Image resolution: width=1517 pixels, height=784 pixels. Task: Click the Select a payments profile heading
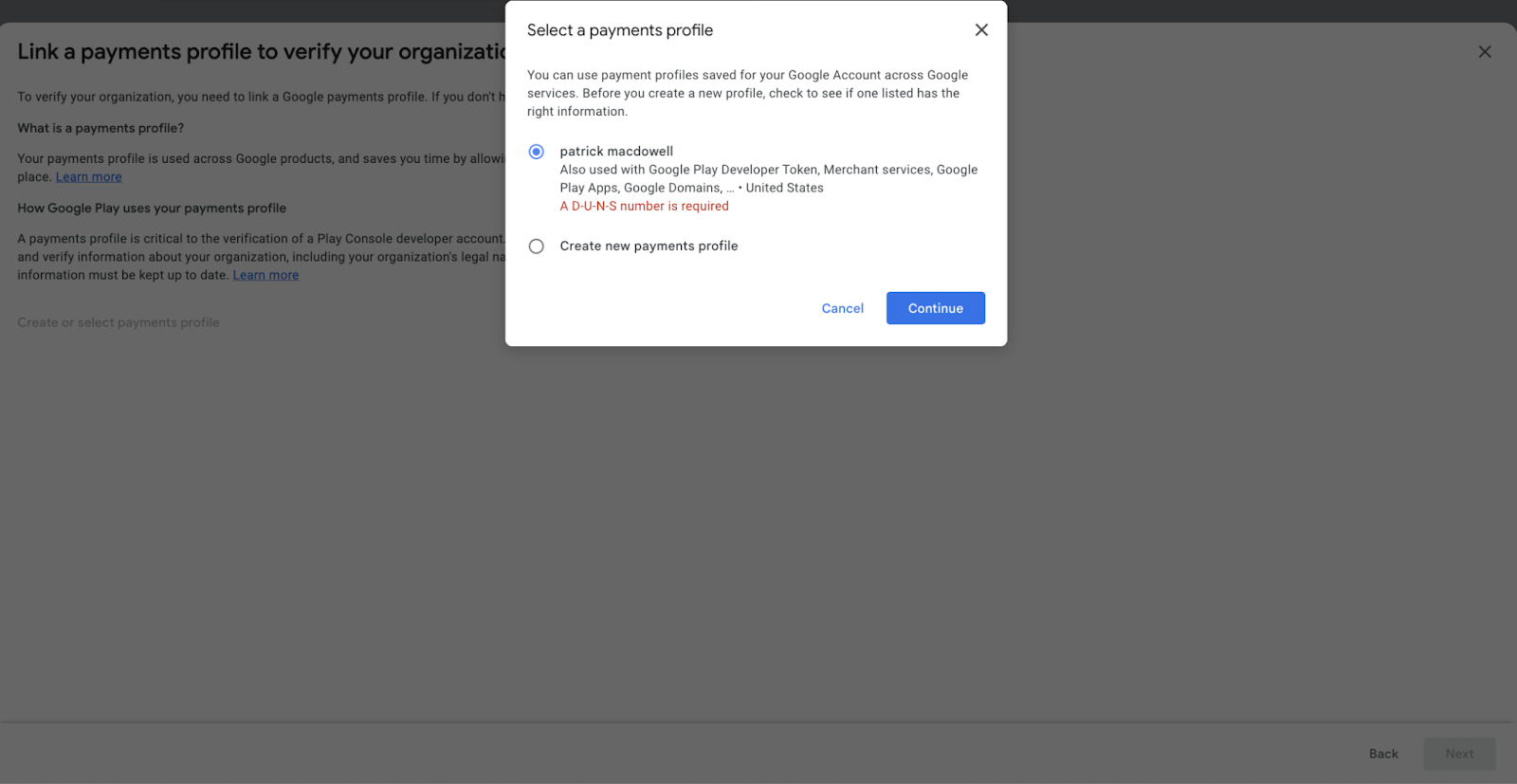[620, 30]
